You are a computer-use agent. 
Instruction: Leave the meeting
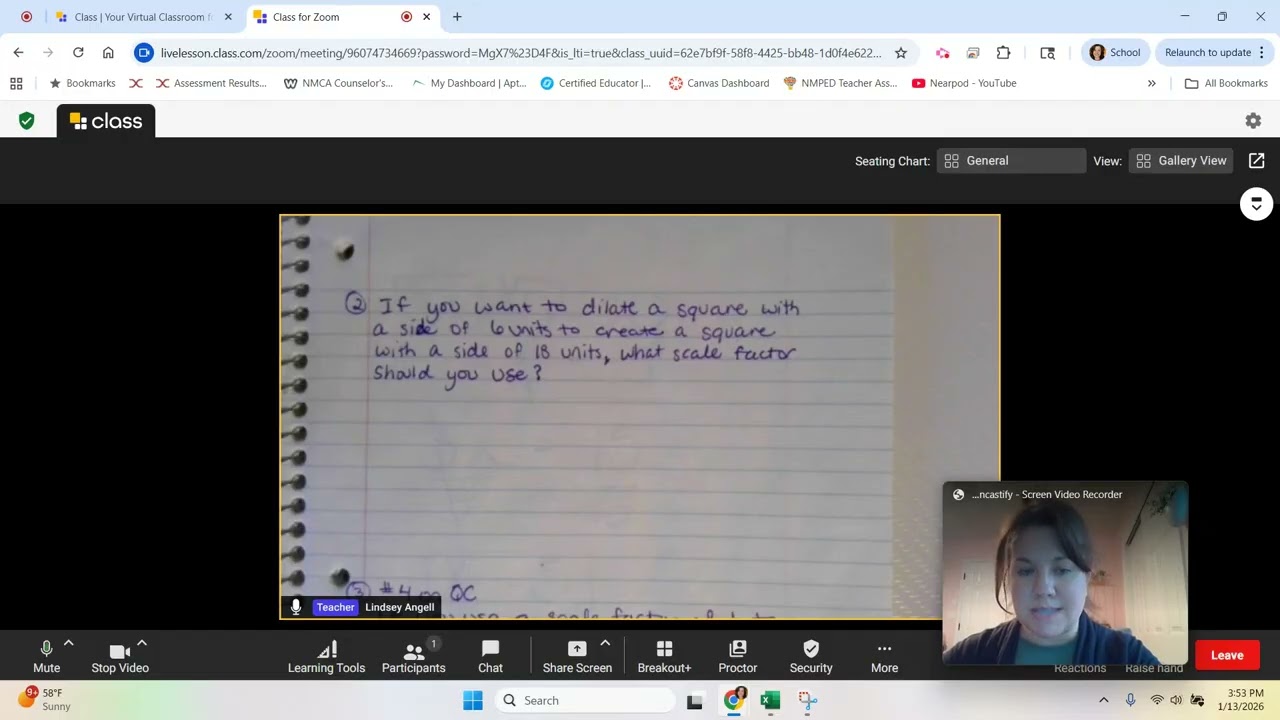[x=1227, y=656]
